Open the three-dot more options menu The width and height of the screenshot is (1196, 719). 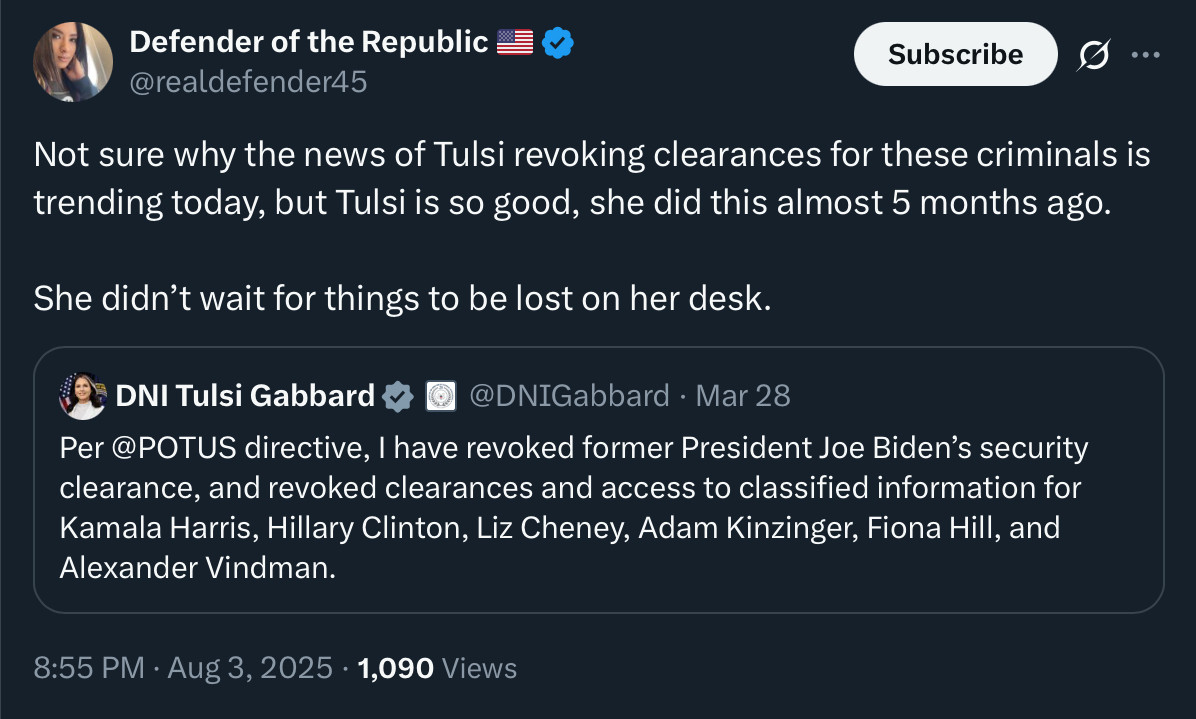pyautogui.click(x=1145, y=55)
